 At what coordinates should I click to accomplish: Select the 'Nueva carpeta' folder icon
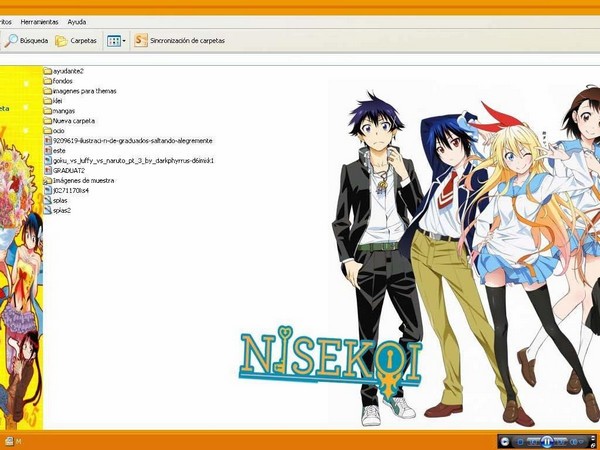point(47,121)
